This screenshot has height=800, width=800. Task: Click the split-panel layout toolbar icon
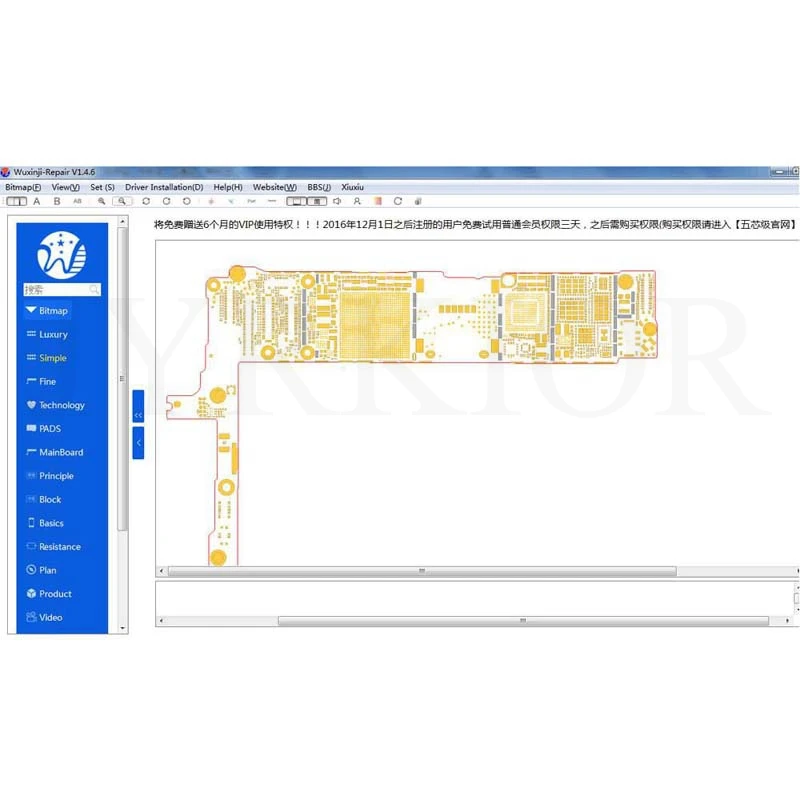tap(16, 202)
